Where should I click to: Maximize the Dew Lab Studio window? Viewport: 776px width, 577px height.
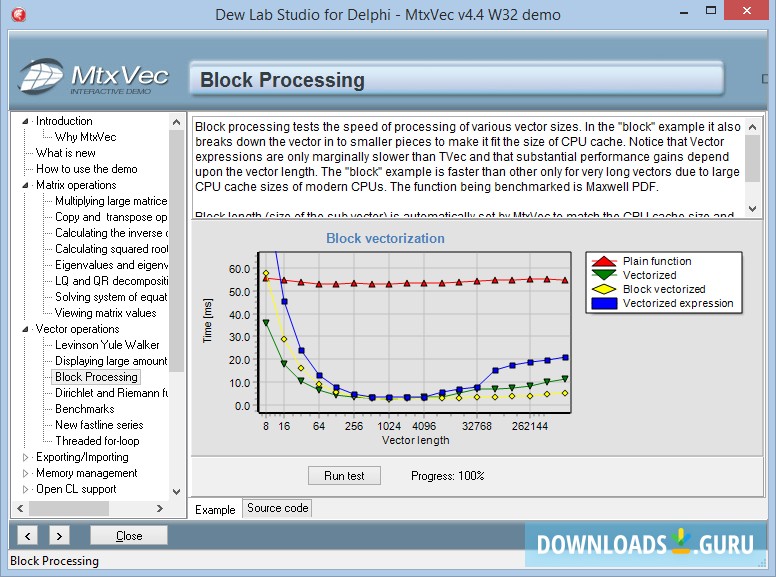[711, 11]
